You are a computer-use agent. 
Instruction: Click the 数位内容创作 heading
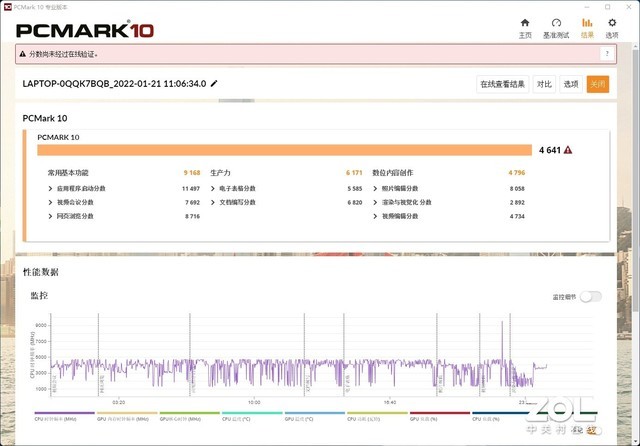tap(393, 173)
